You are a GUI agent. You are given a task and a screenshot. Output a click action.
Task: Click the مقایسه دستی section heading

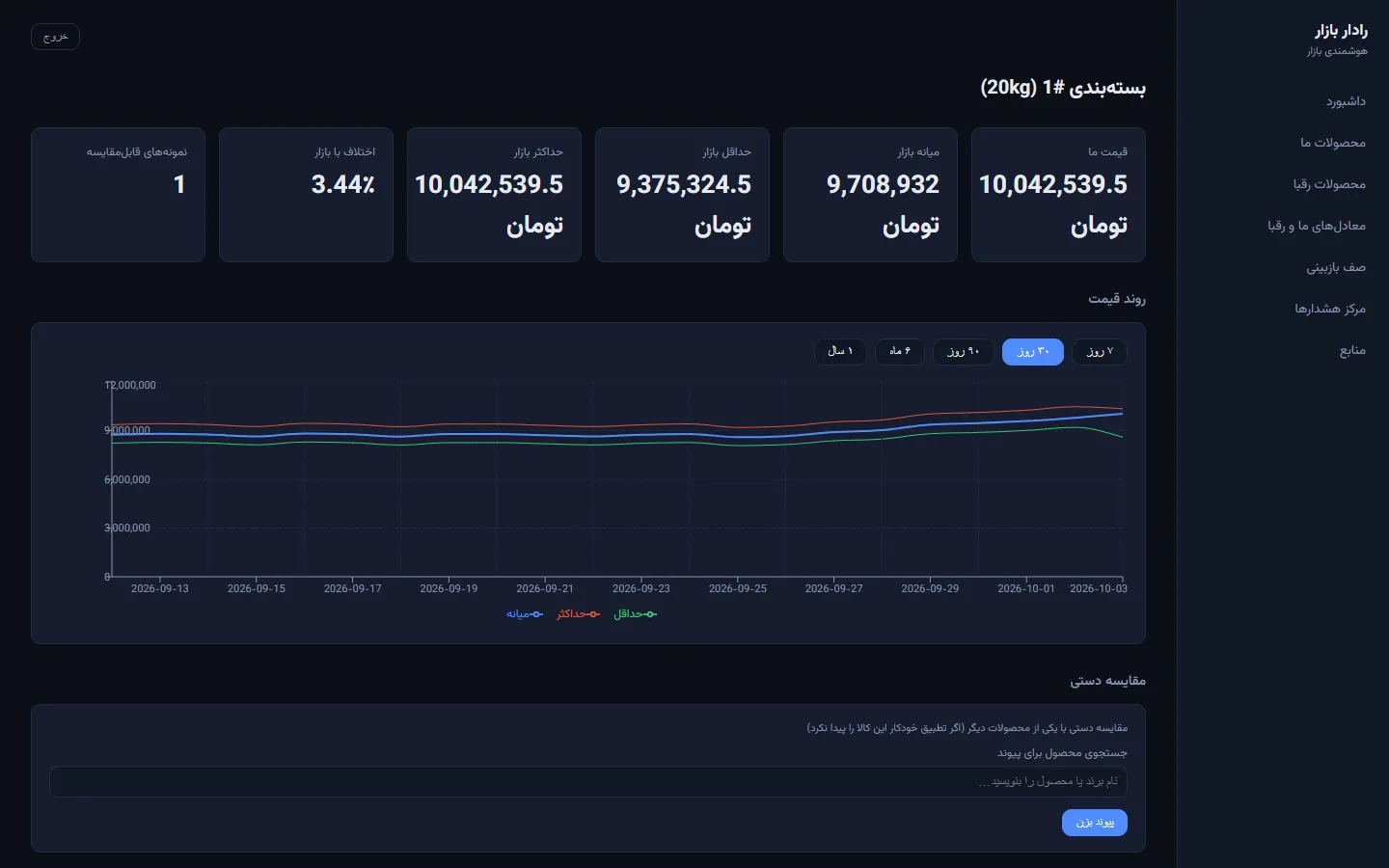[x=1107, y=681]
